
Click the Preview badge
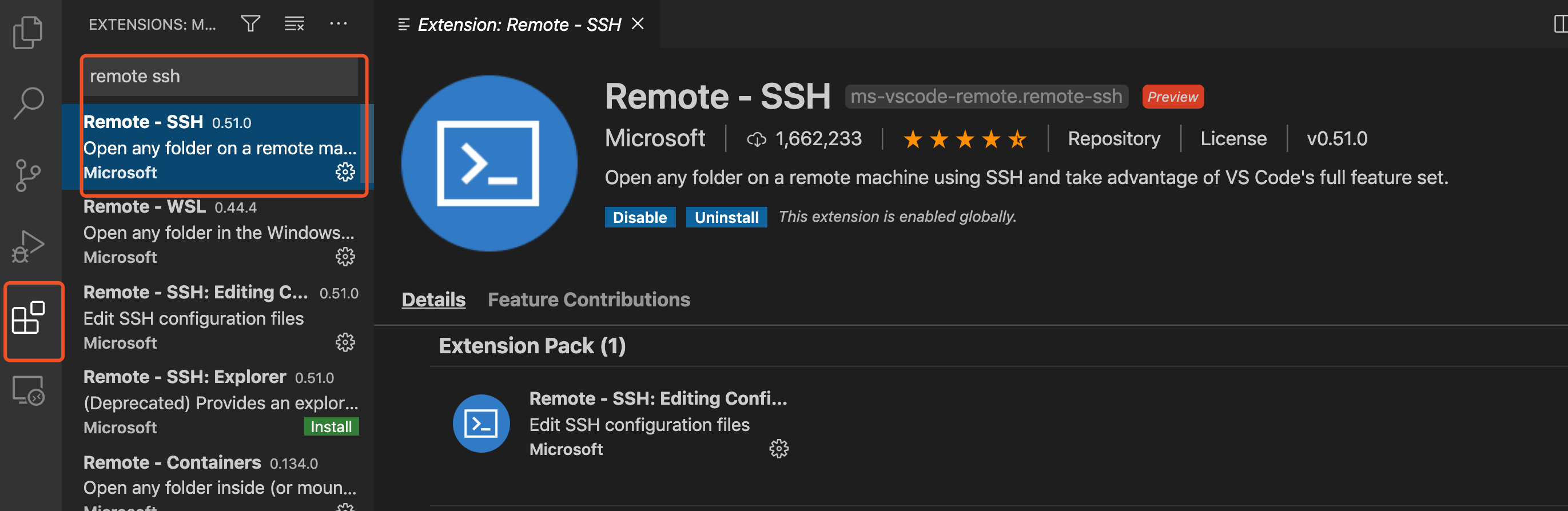tap(1172, 97)
